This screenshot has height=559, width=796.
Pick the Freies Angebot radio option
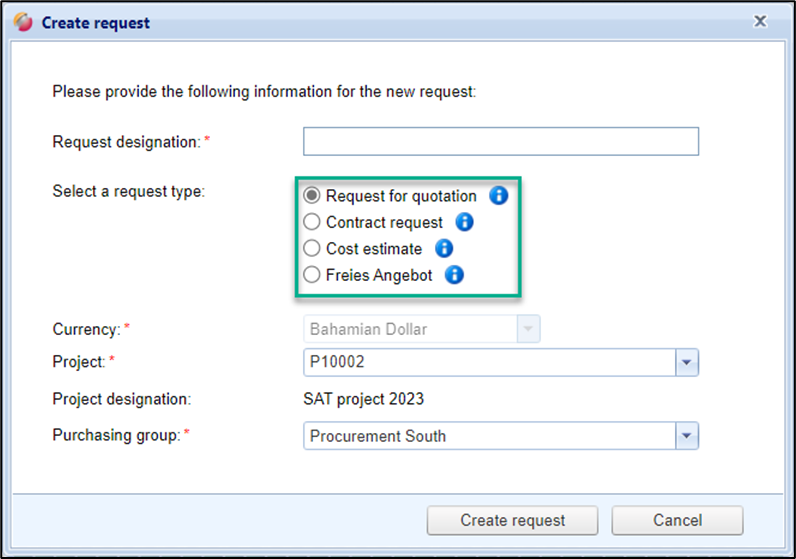click(x=312, y=275)
